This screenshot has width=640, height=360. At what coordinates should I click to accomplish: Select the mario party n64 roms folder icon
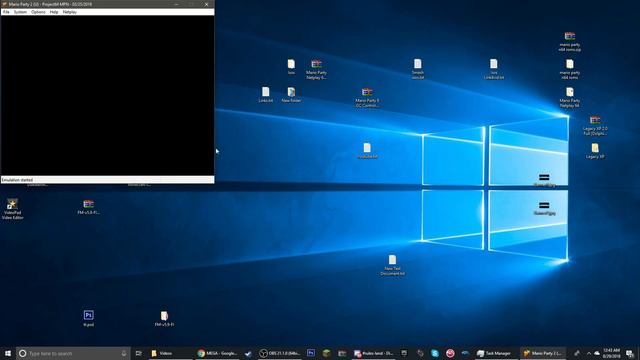[570, 69]
